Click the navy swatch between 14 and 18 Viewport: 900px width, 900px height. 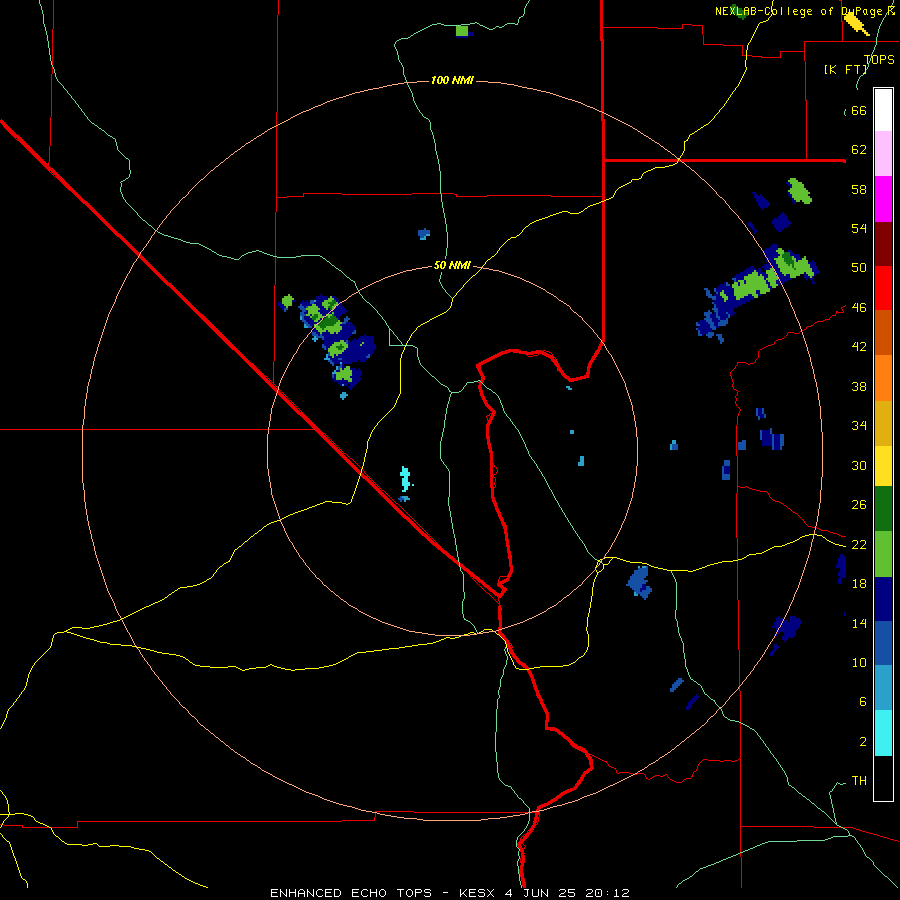click(883, 599)
